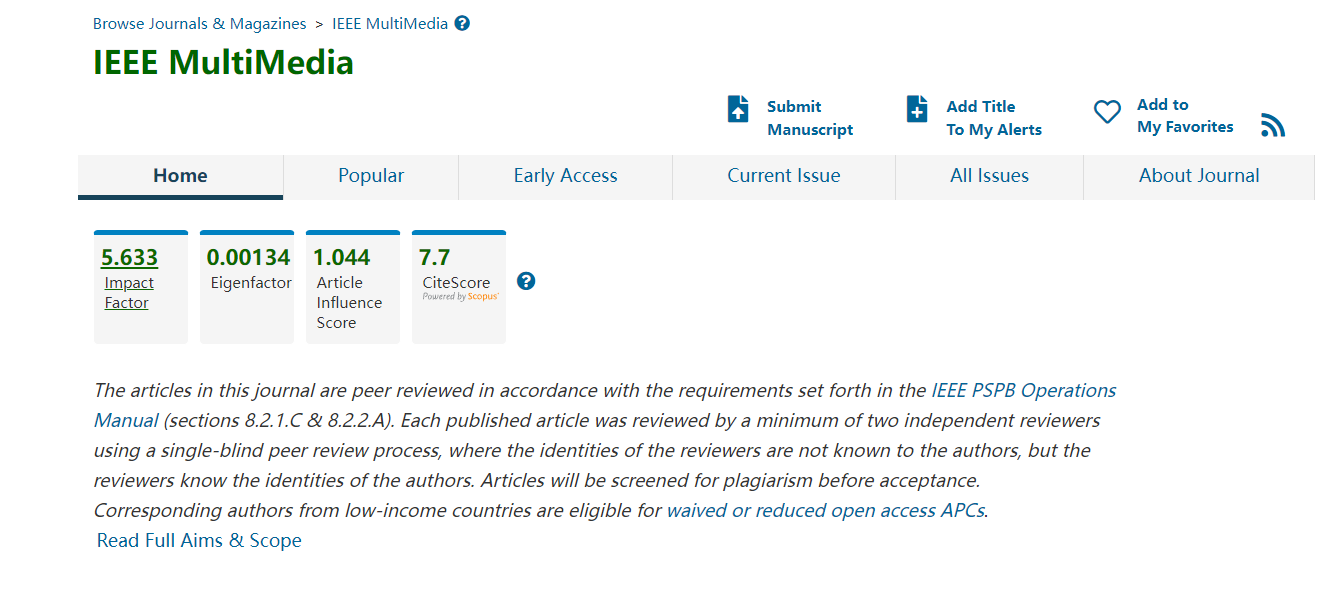Open the All Issues tab

[989, 176]
